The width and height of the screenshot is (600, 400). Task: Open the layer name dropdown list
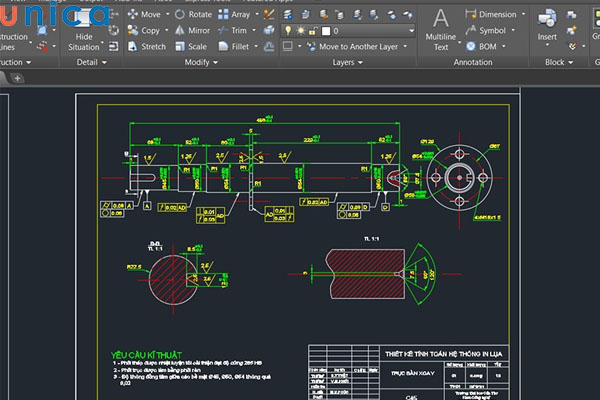click(410, 31)
